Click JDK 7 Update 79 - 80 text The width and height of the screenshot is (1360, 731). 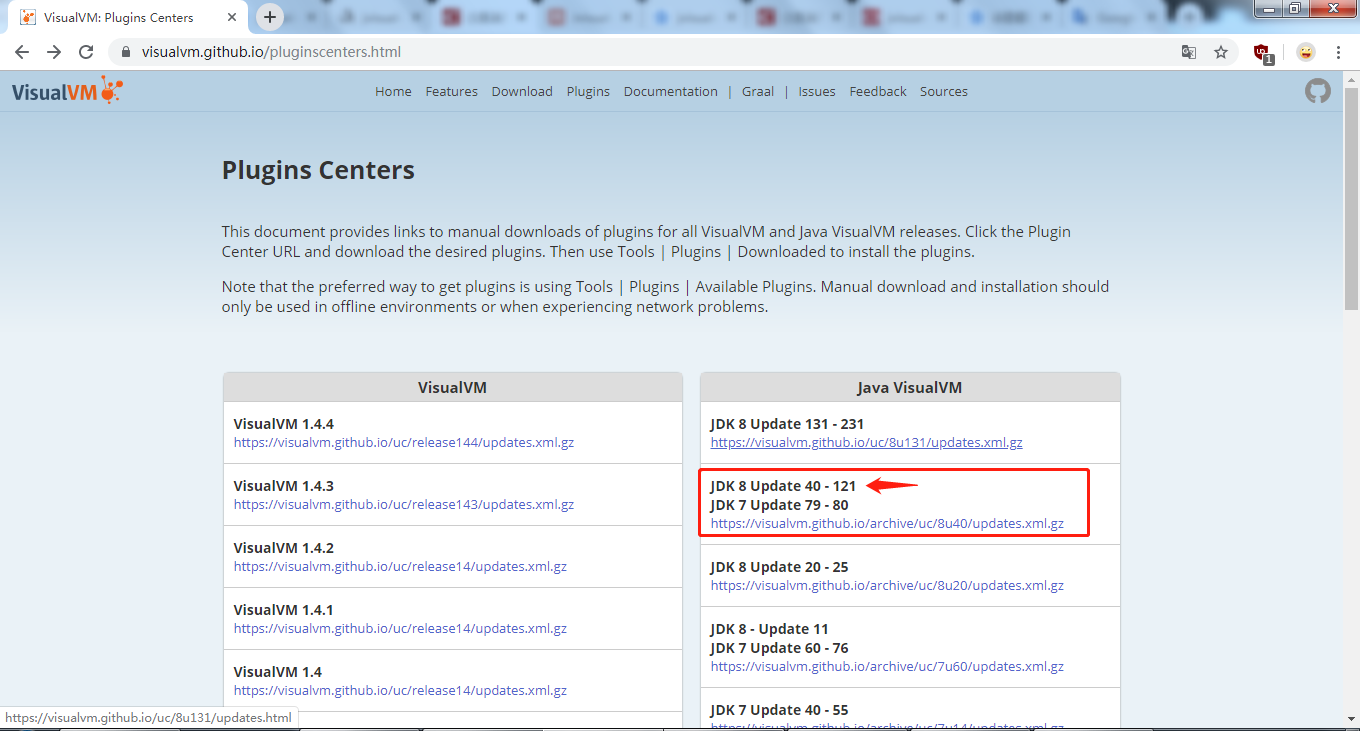(x=779, y=505)
